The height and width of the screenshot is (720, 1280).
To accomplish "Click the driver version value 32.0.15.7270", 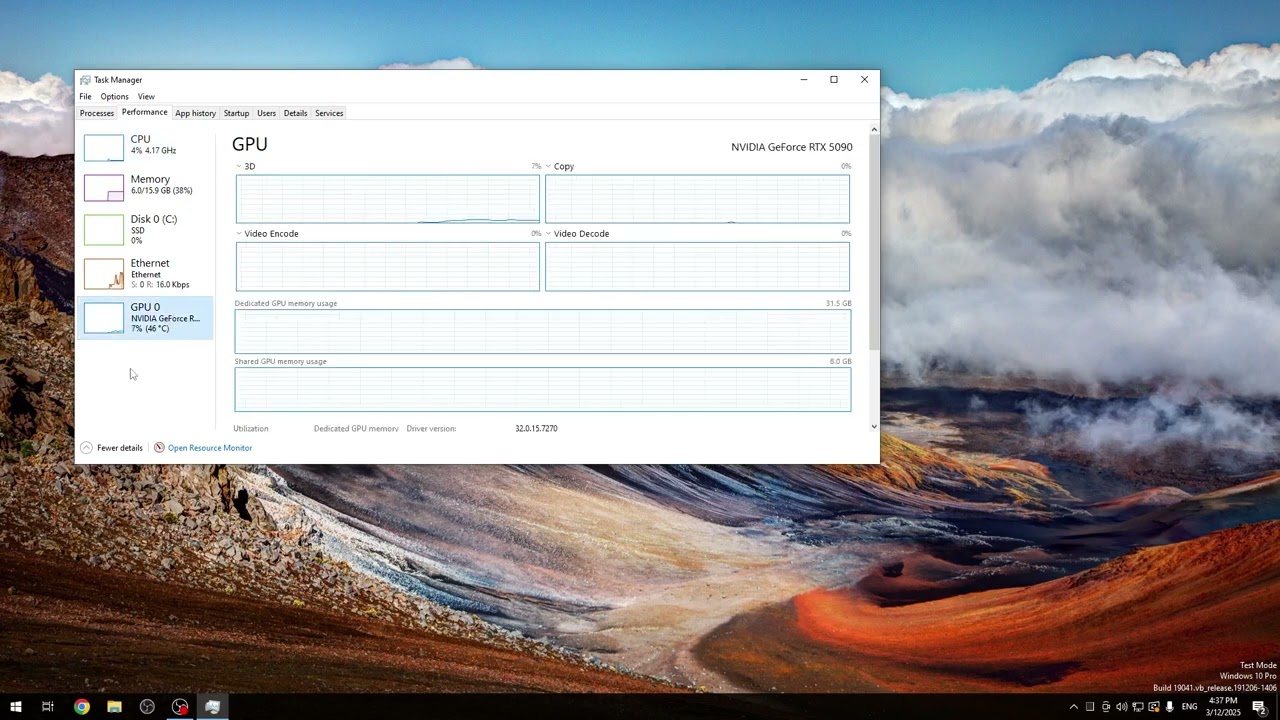I will (536, 429).
